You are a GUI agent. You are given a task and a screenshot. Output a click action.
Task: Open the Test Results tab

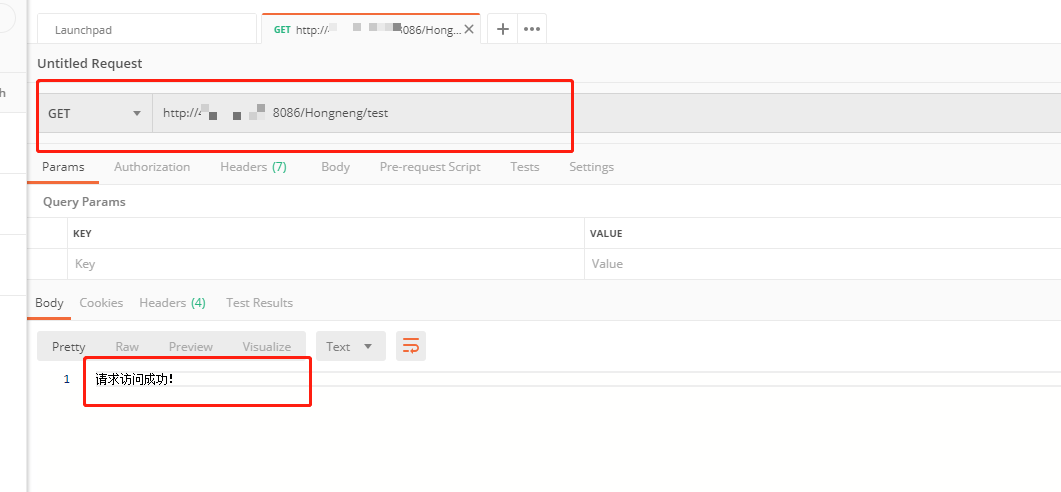[x=259, y=303]
